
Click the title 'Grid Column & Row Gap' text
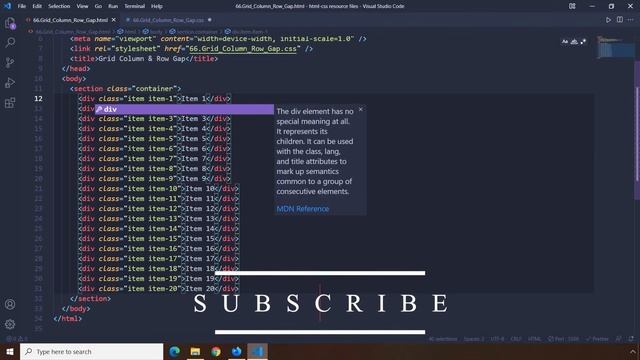(142, 59)
